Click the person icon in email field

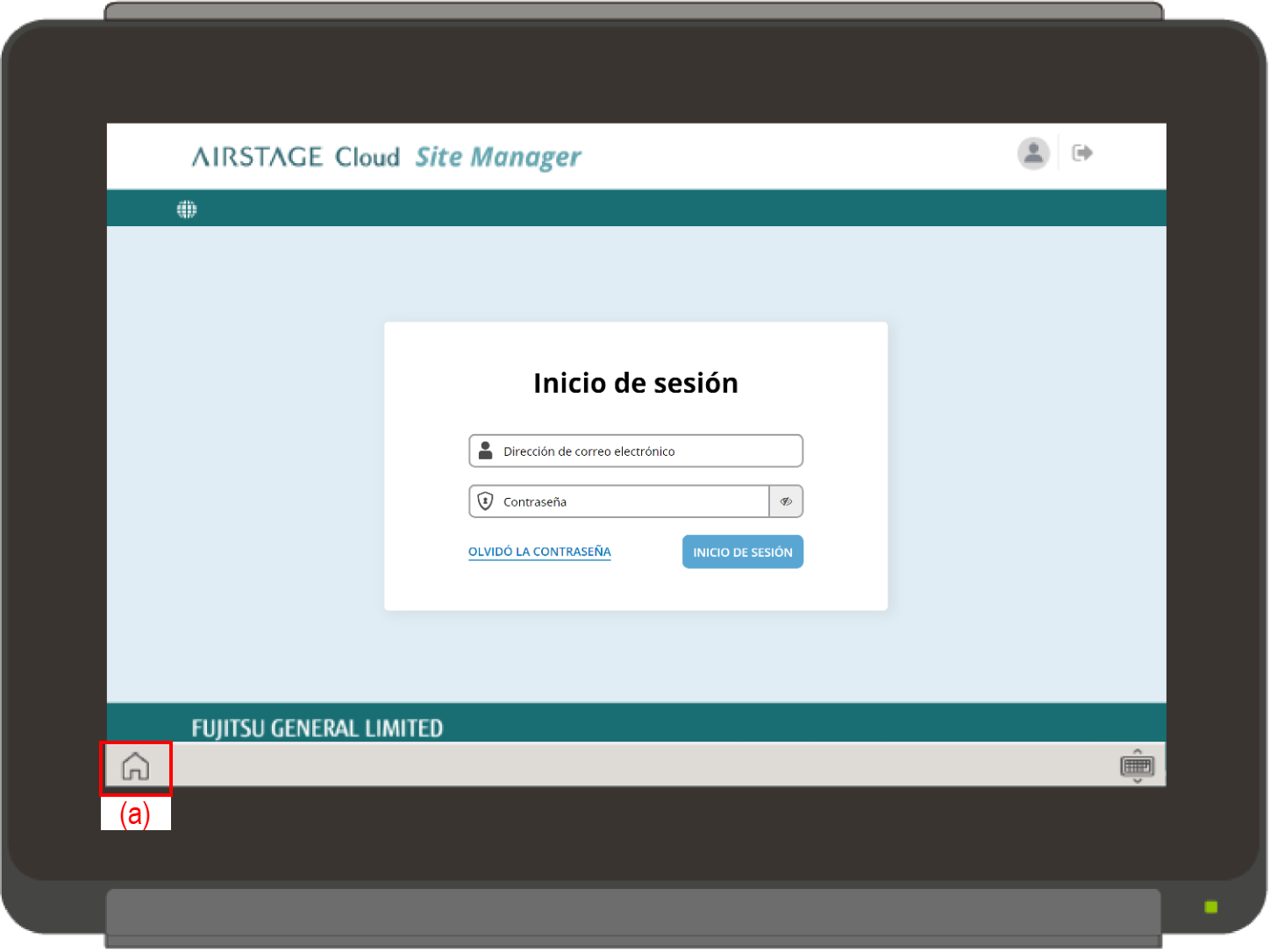coord(485,451)
